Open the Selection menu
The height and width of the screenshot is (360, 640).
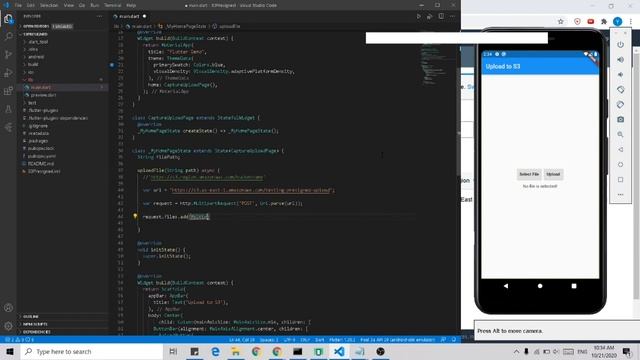click(49, 5)
